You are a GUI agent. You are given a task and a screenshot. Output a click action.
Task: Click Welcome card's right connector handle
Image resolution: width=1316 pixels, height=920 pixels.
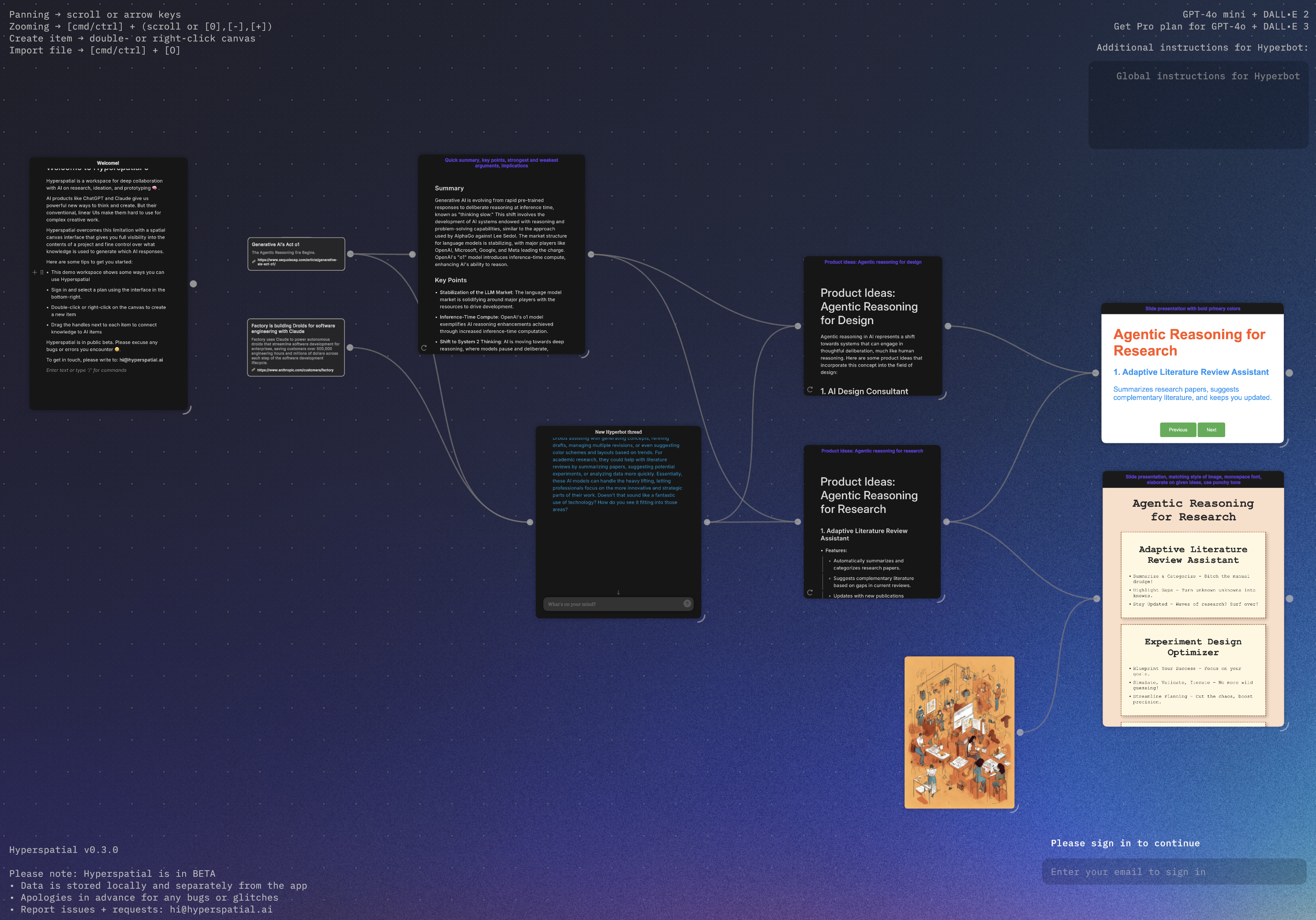pos(193,284)
